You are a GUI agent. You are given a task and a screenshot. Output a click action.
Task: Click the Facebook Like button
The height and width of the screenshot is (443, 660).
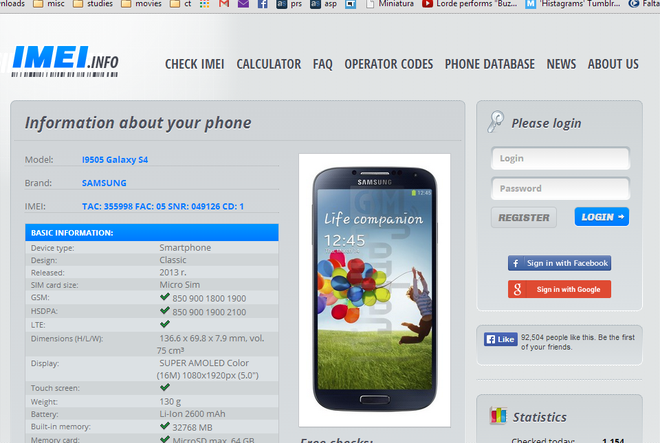coord(501,339)
